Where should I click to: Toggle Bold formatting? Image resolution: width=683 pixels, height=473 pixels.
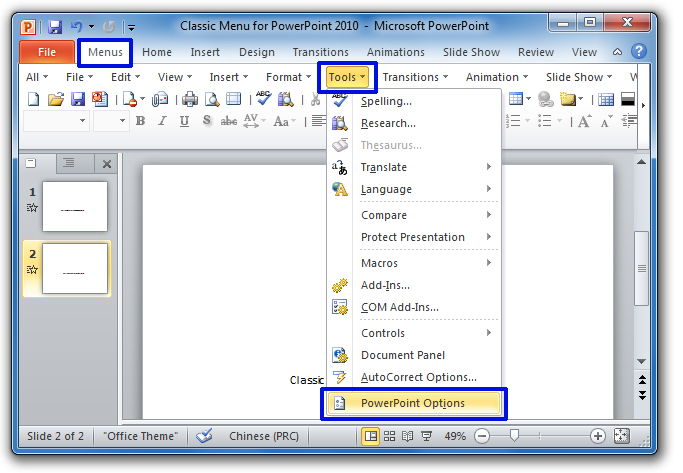pyautogui.click(x=140, y=121)
